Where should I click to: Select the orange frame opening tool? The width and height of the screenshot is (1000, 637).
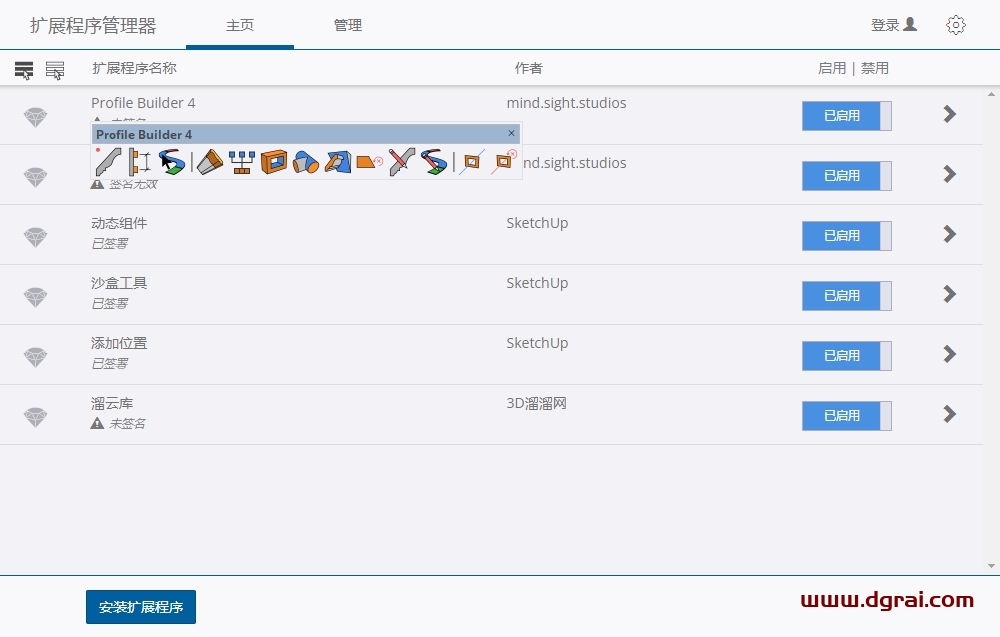pyautogui.click(x=274, y=162)
